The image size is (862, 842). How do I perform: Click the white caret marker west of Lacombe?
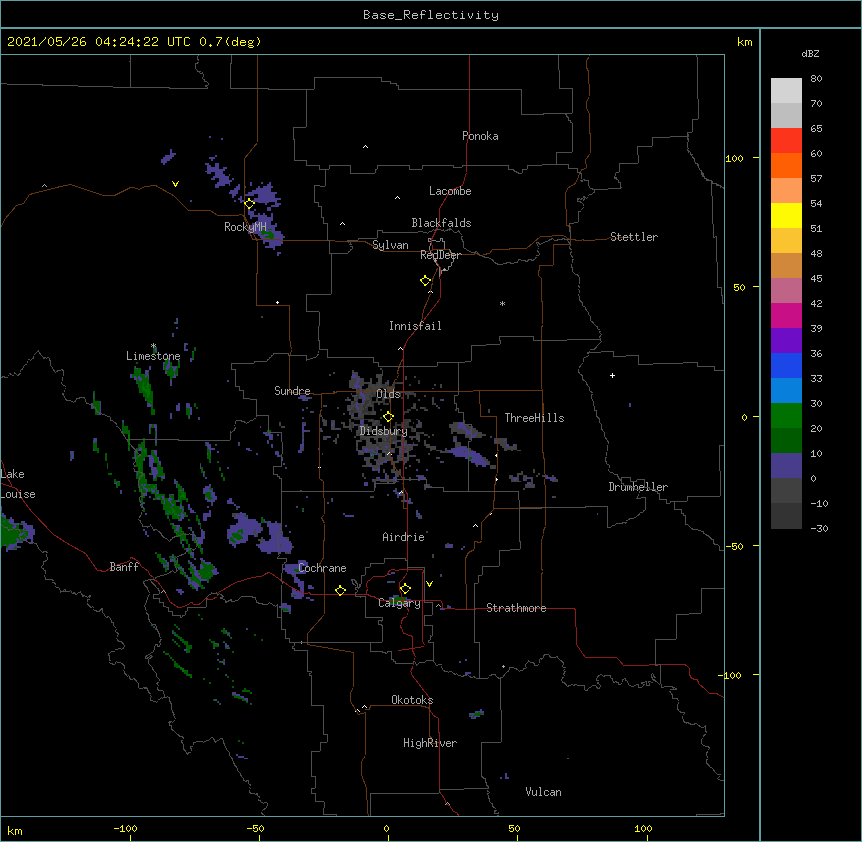397,198
